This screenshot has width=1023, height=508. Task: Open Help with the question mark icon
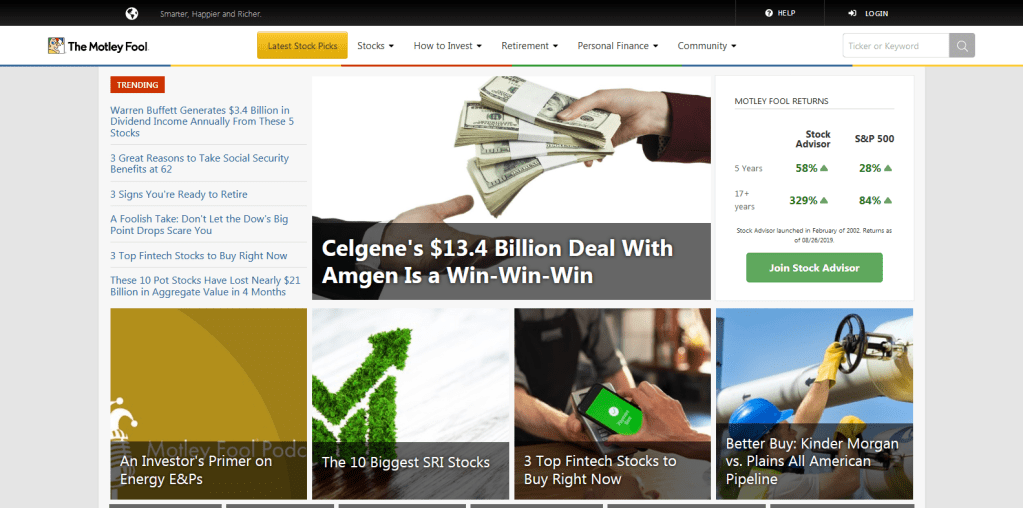tap(769, 13)
